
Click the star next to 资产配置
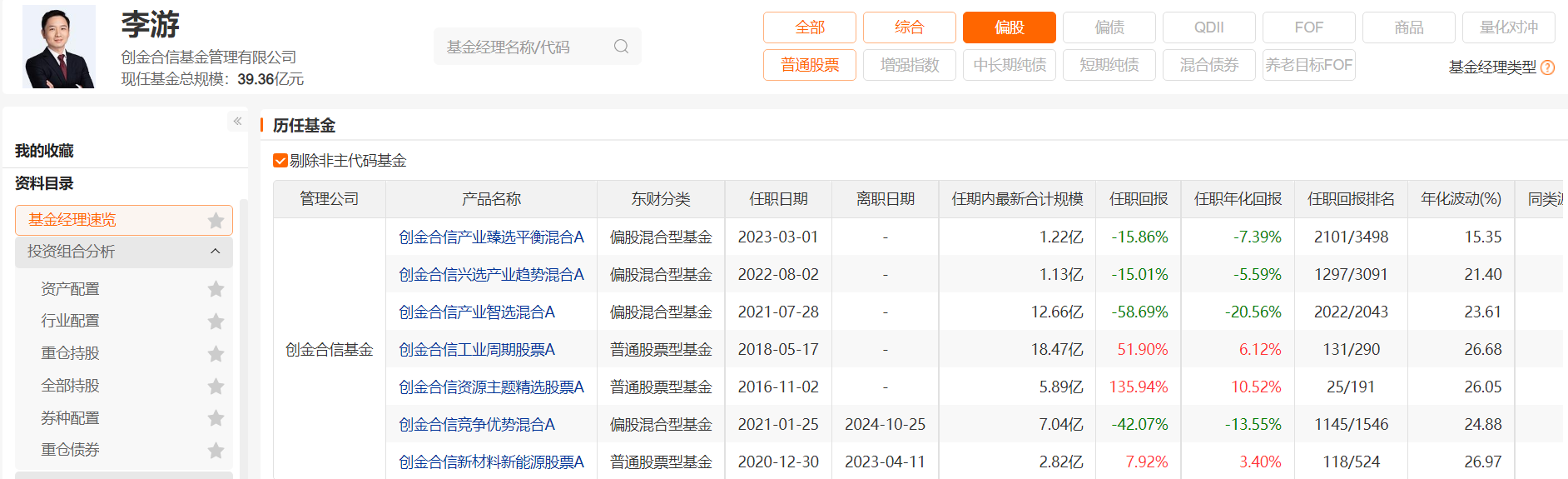click(x=216, y=289)
